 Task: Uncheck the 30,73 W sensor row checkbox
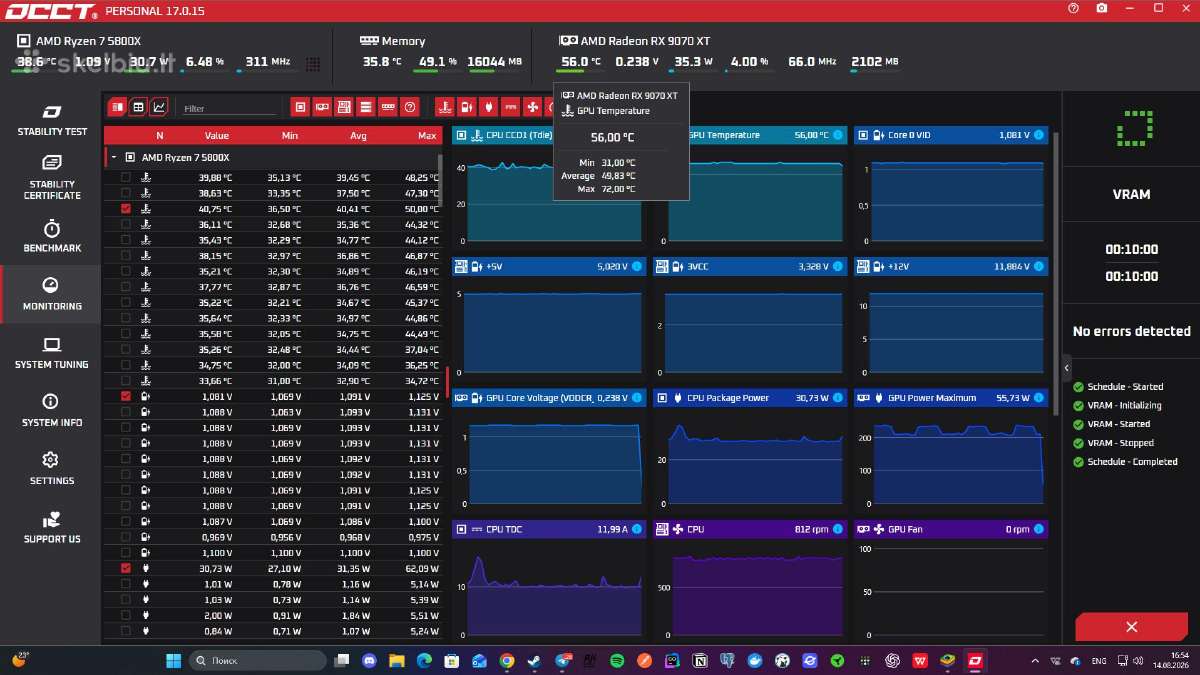(126, 568)
